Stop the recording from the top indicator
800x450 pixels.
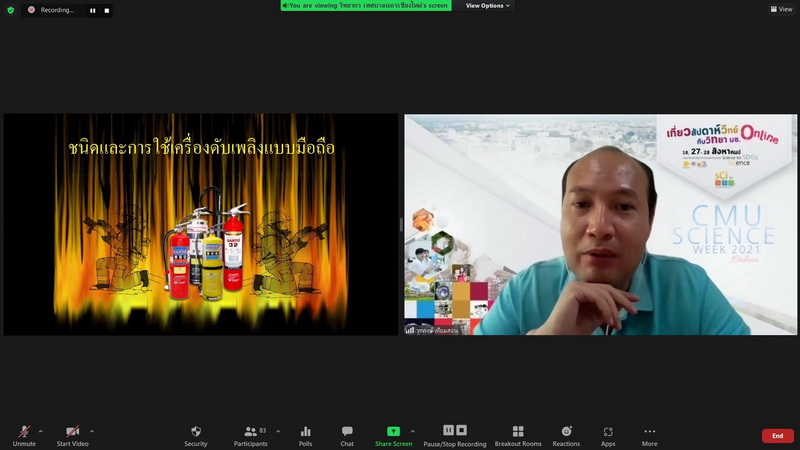click(x=105, y=10)
